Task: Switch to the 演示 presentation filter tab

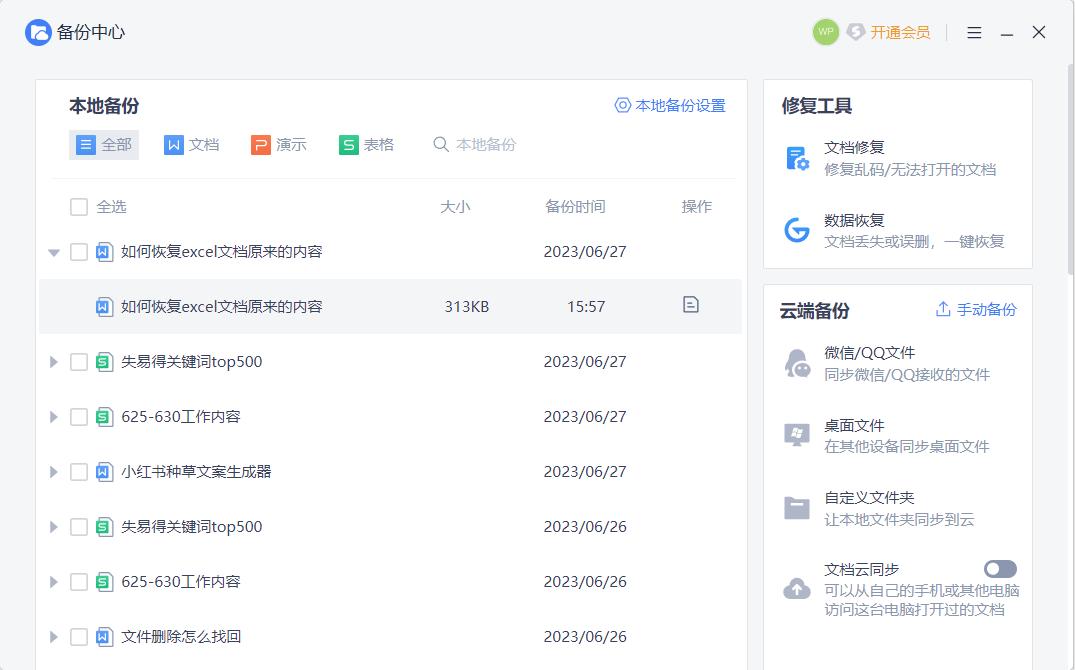Action: pyautogui.click(x=279, y=144)
